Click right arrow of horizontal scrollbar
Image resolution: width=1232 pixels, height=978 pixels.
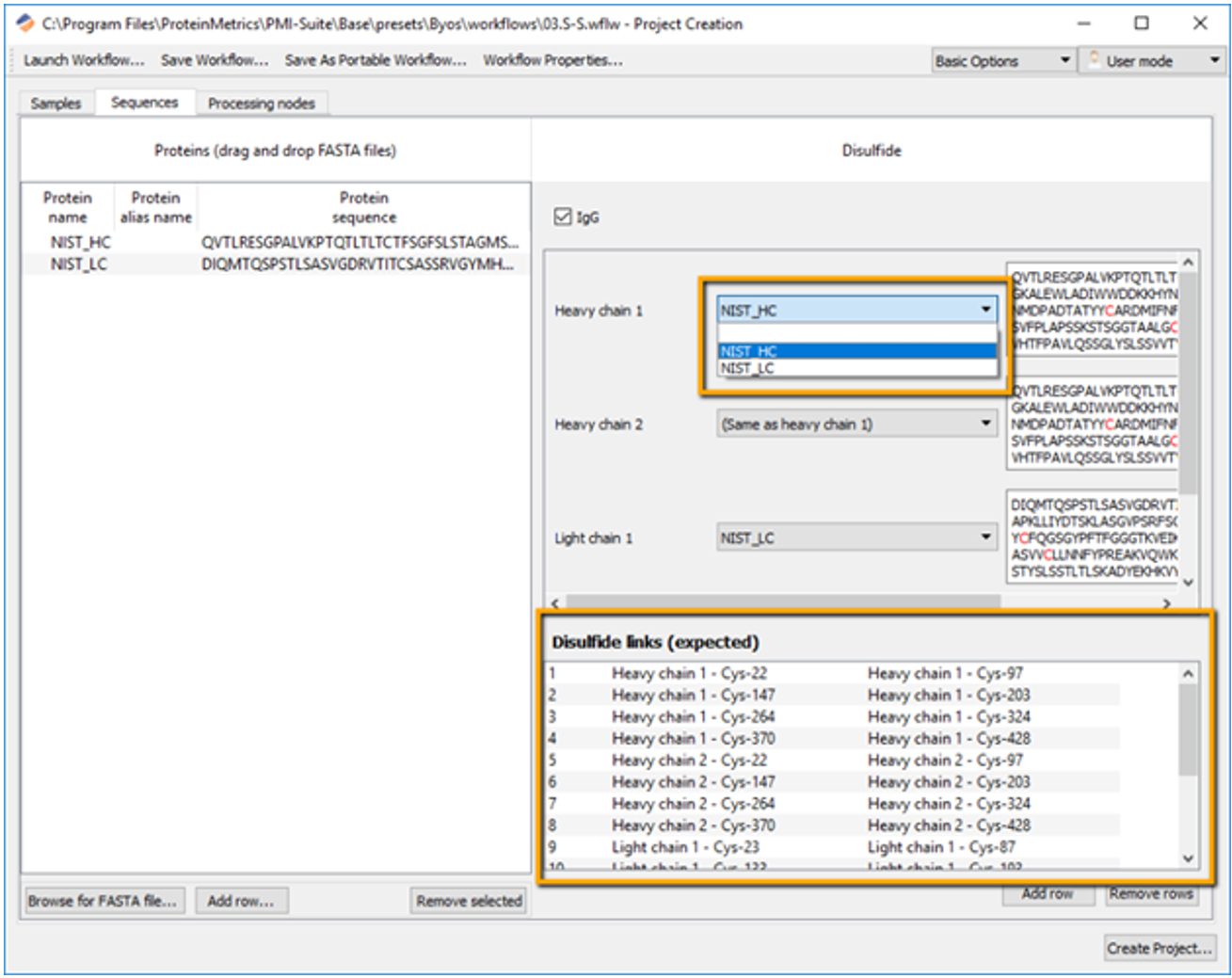[x=1167, y=603]
